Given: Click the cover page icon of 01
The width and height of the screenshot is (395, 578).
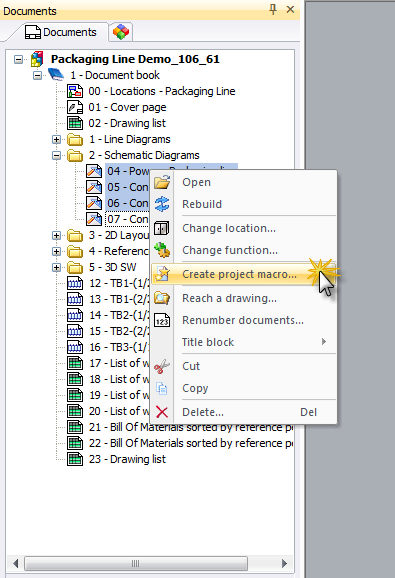Looking at the screenshot, I should 75,107.
